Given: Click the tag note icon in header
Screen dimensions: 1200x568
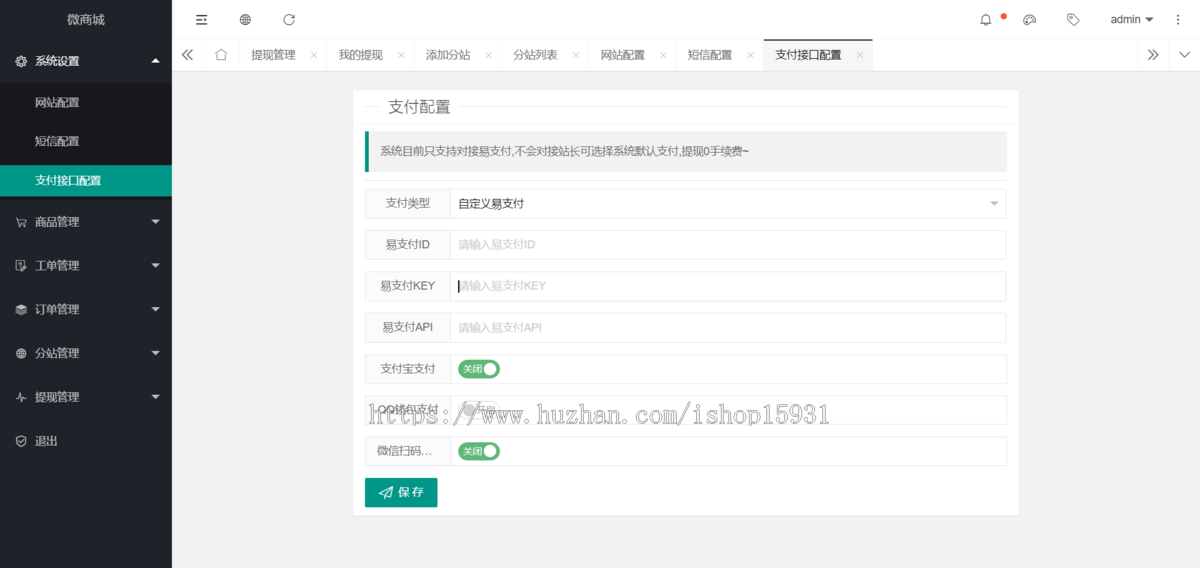Looking at the screenshot, I should click(x=1073, y=19).
